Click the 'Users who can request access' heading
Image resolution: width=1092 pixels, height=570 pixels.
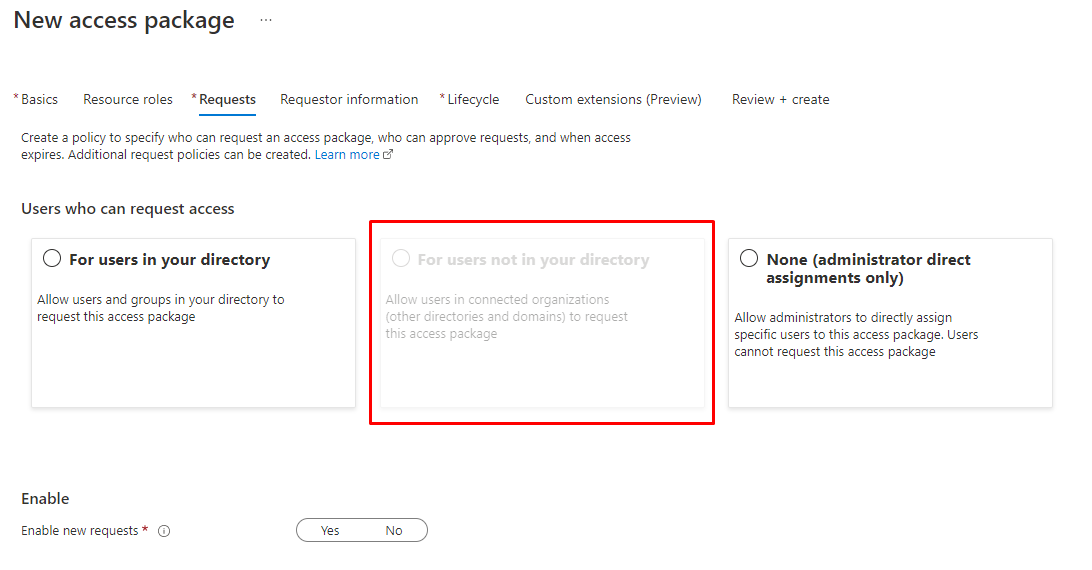pos(127,209)
